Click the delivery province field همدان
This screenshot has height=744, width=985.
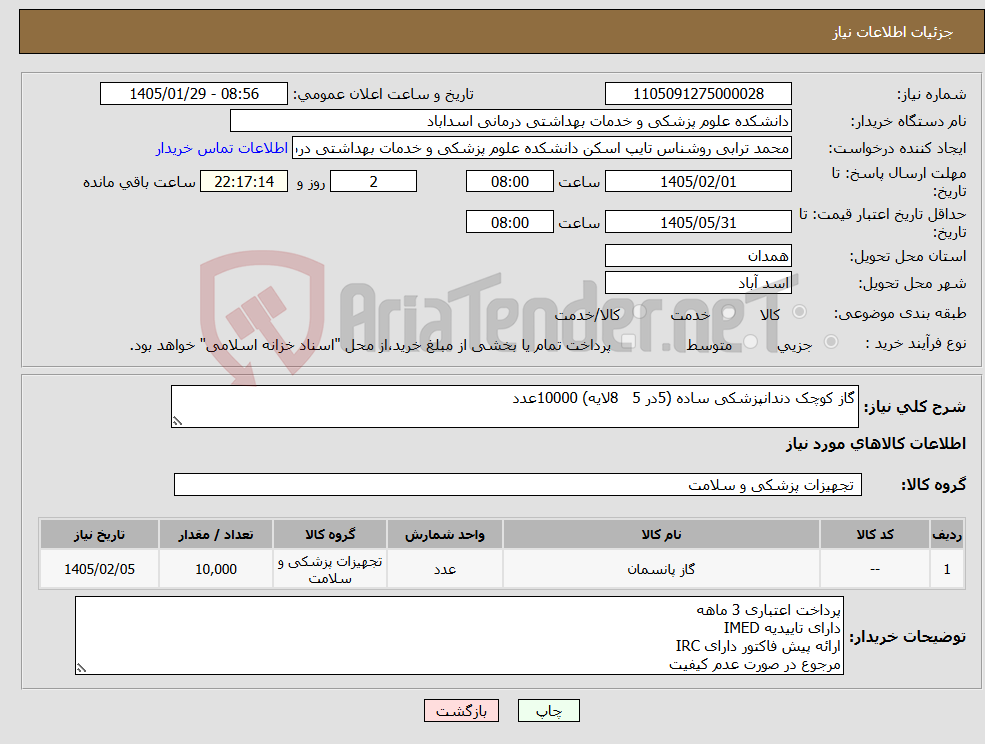698,256
